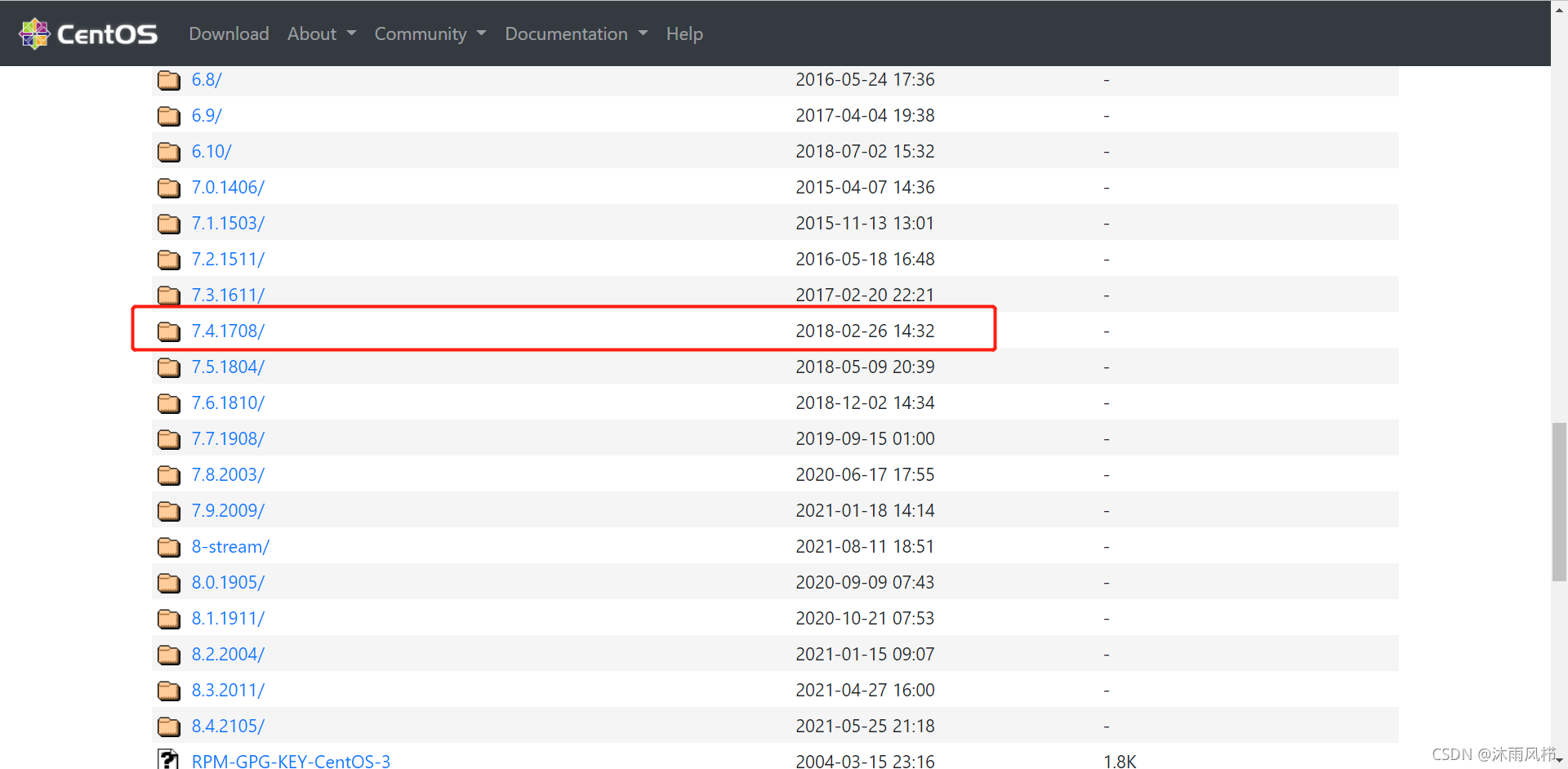The image size is (1568, 769).
Task: Click the folder icon next to 7.6.1810/
Action: 169,403
